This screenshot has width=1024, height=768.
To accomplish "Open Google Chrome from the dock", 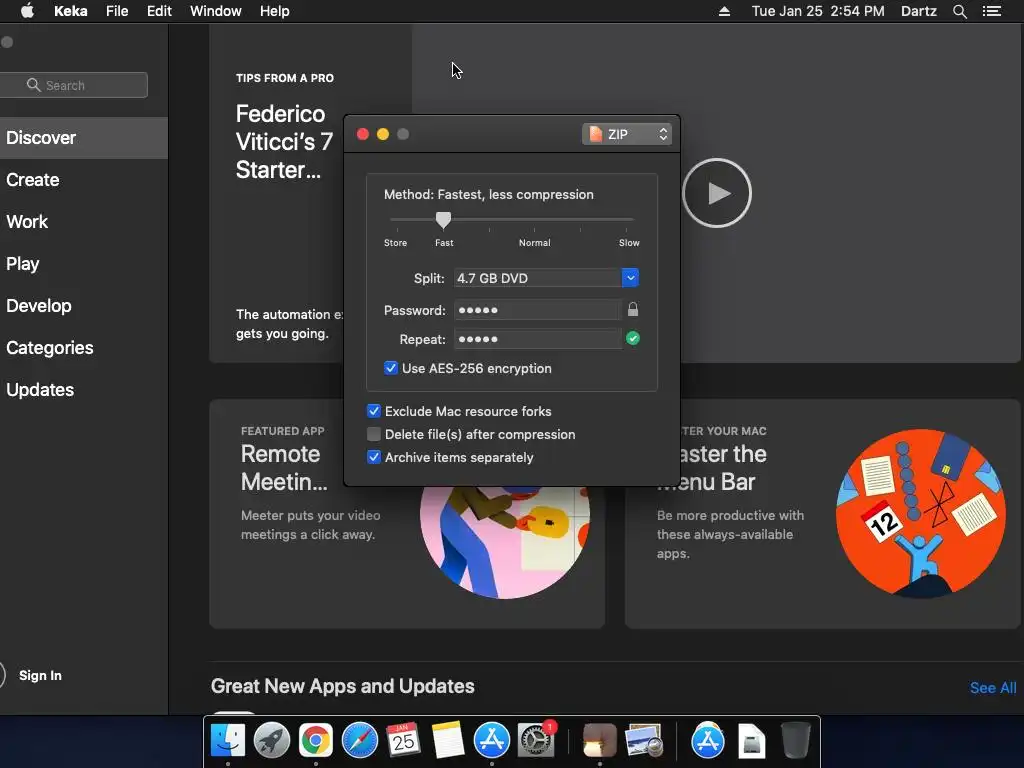I will coord(315,740).
